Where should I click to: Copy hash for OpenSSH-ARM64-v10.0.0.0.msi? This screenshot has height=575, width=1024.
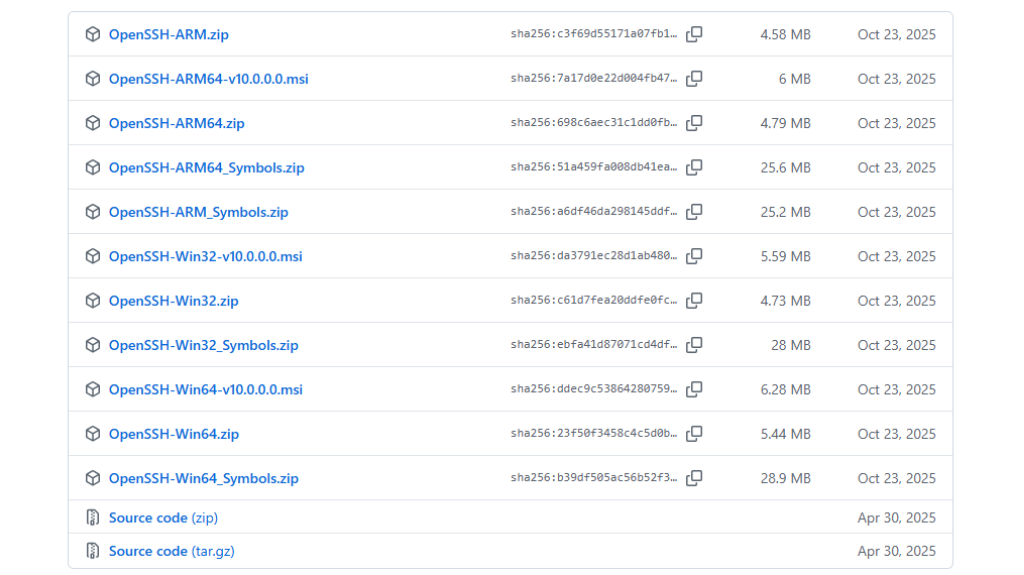click(694, 78)
